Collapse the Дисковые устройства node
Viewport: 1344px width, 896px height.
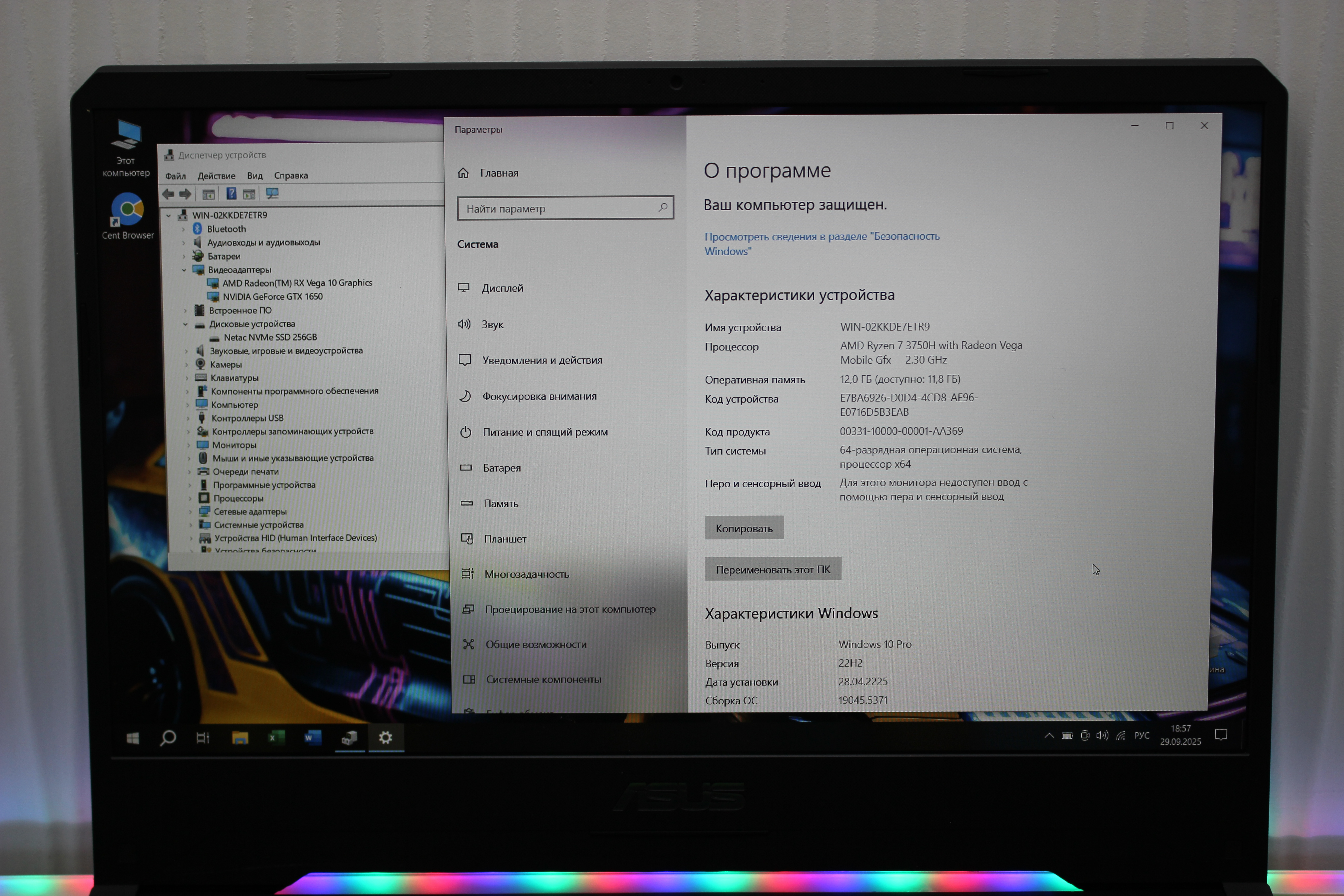point(185,324)
